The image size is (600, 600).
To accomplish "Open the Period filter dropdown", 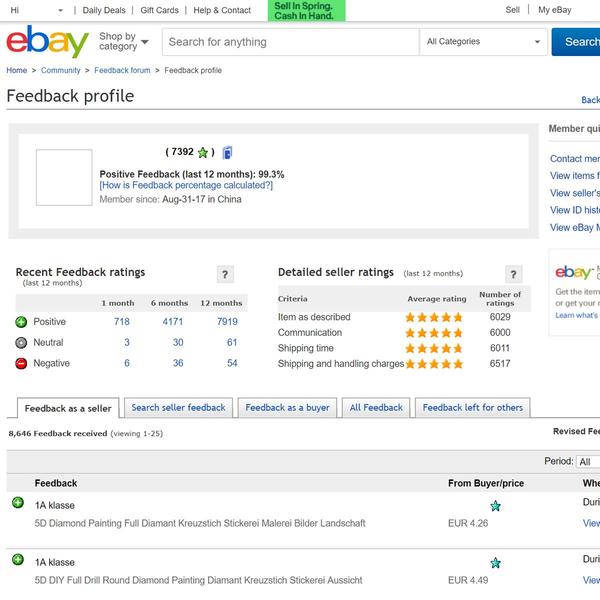I will [x=588, y=461].
